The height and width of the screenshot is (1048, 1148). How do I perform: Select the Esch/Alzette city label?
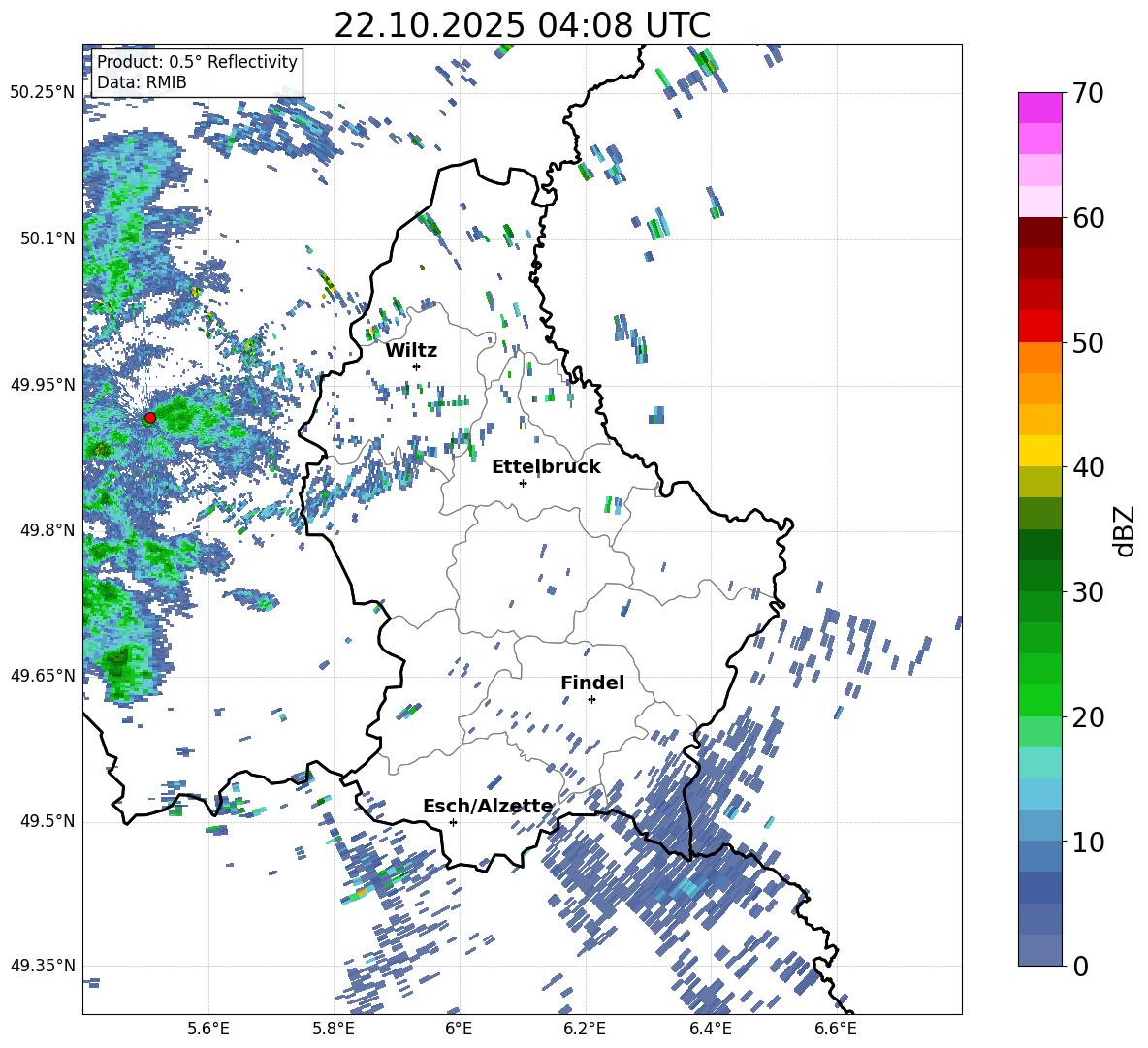point(489,806)
